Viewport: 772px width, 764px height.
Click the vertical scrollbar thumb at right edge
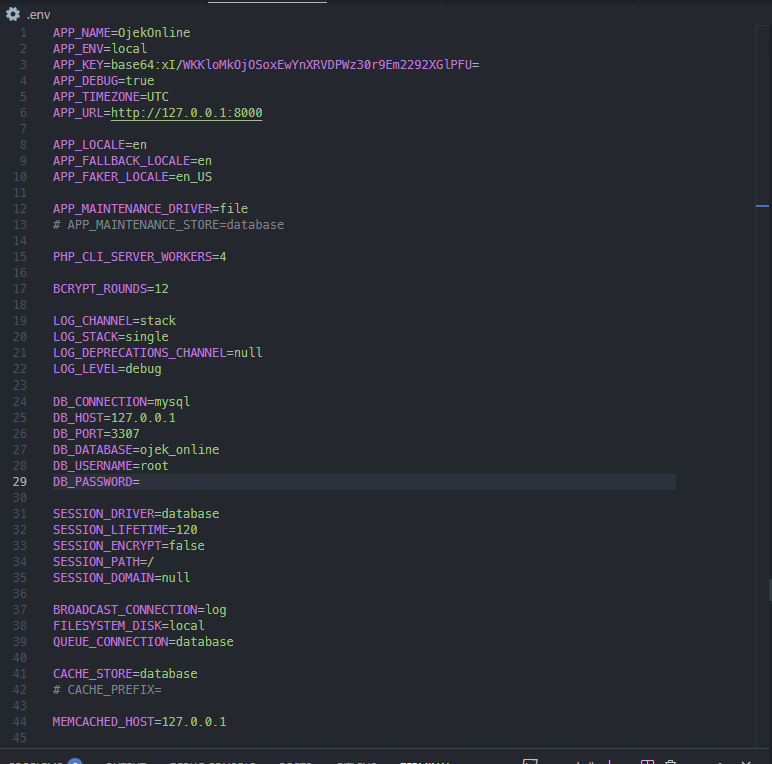click(768, 589)
